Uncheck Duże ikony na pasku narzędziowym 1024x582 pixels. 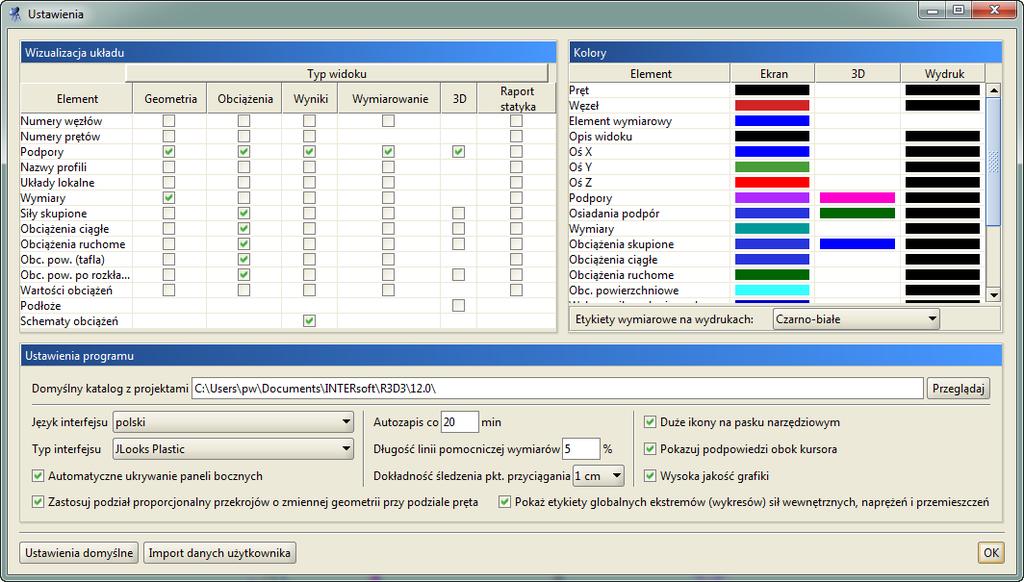(650, 422)
